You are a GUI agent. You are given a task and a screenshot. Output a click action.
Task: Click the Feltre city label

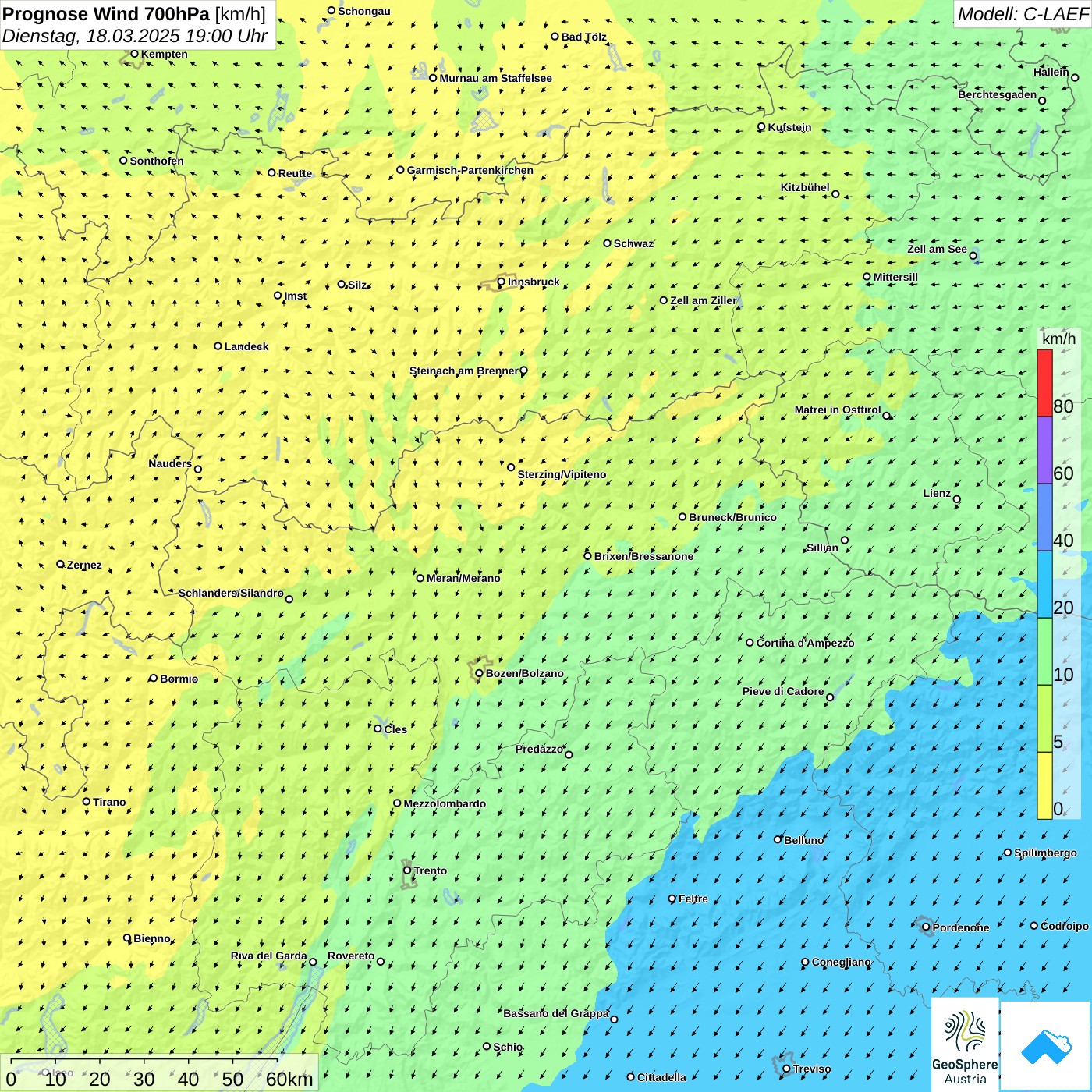coord(693,899)
